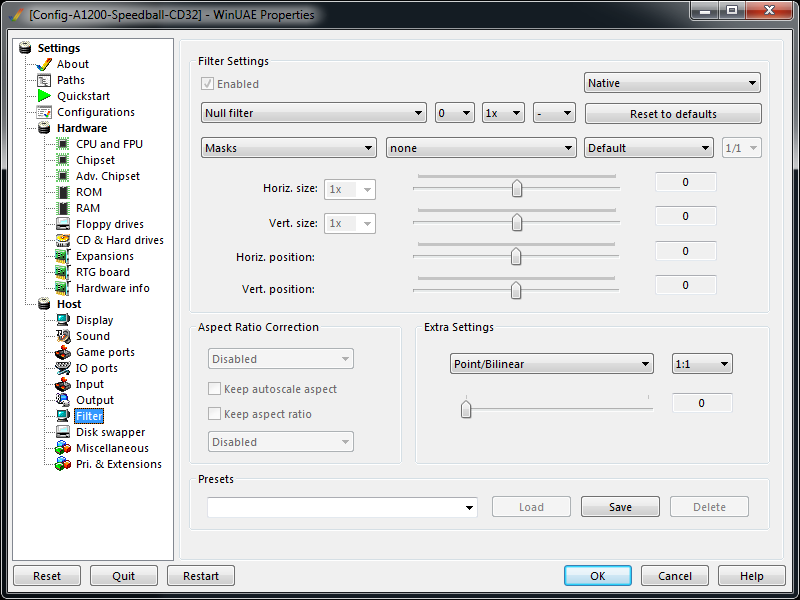Click the Hardware category disk icon
This screenshot has height=600, width=800.
(44, 128)
